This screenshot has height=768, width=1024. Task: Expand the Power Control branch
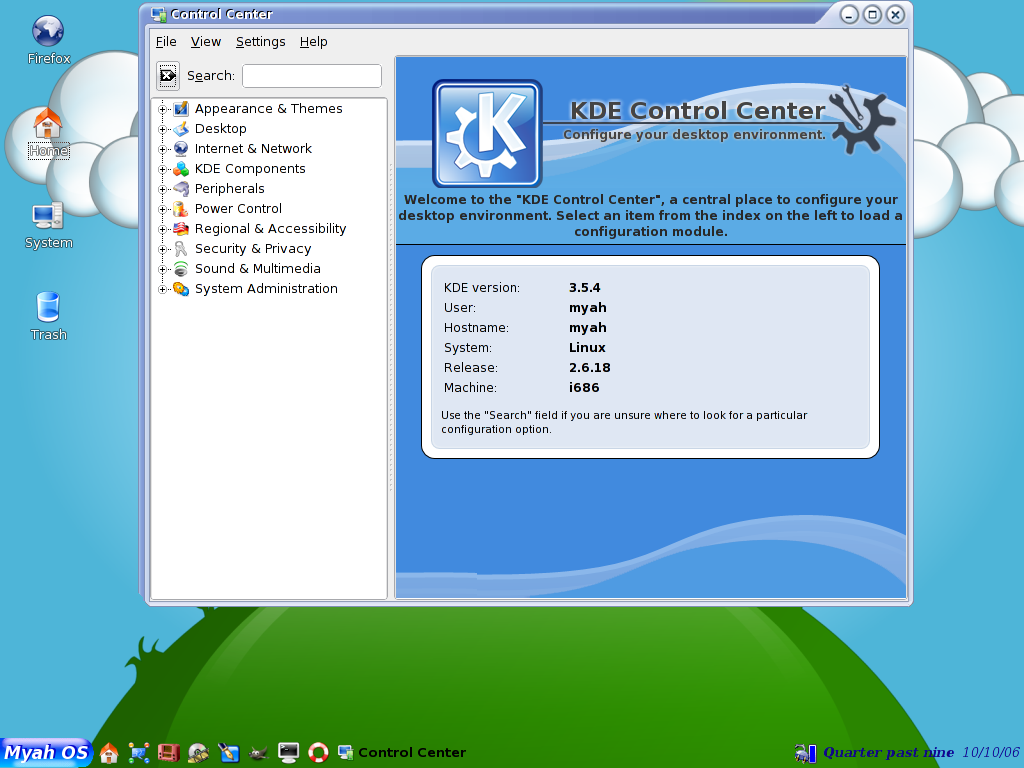click(163, 210)
